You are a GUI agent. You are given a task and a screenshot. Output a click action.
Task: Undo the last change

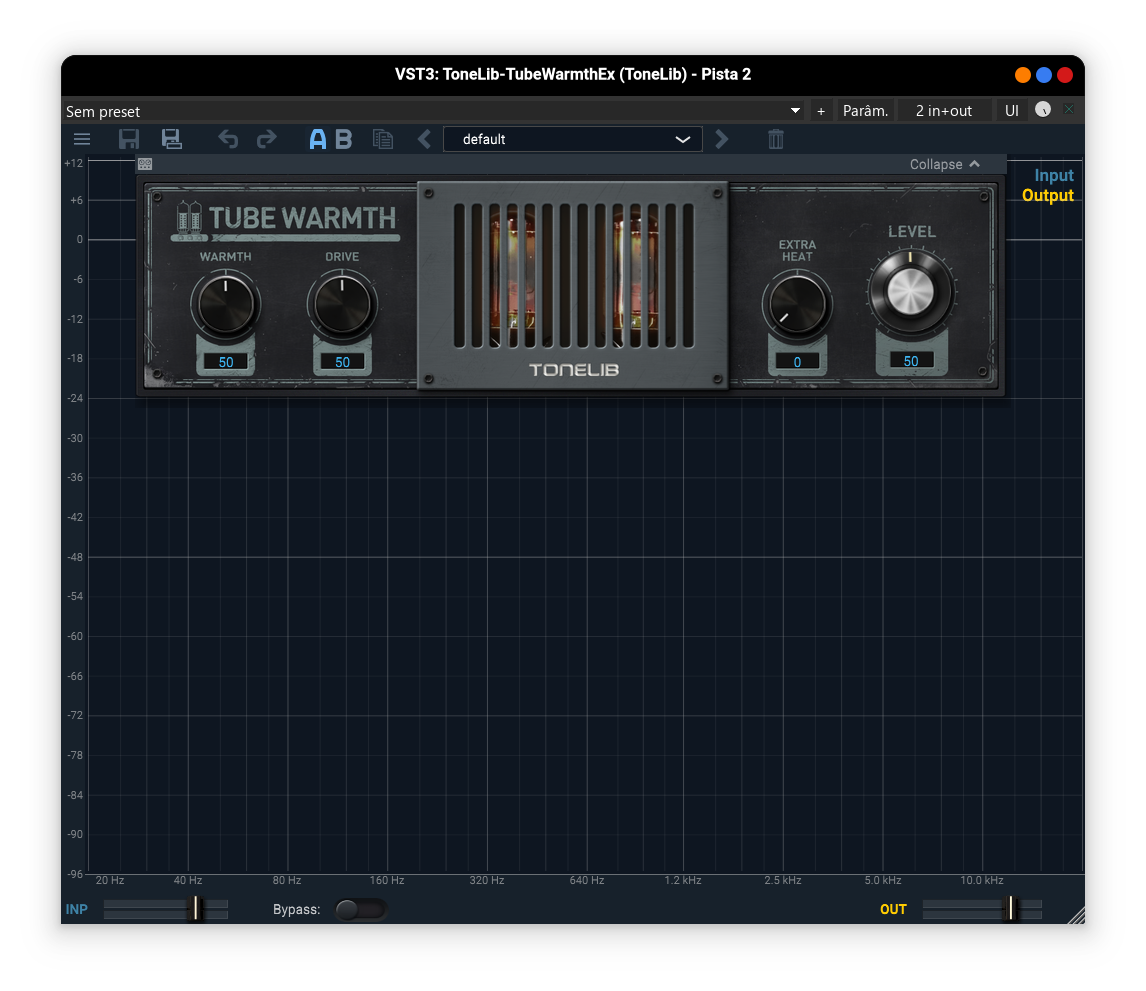pyautogui.click(x=227, y=139)
